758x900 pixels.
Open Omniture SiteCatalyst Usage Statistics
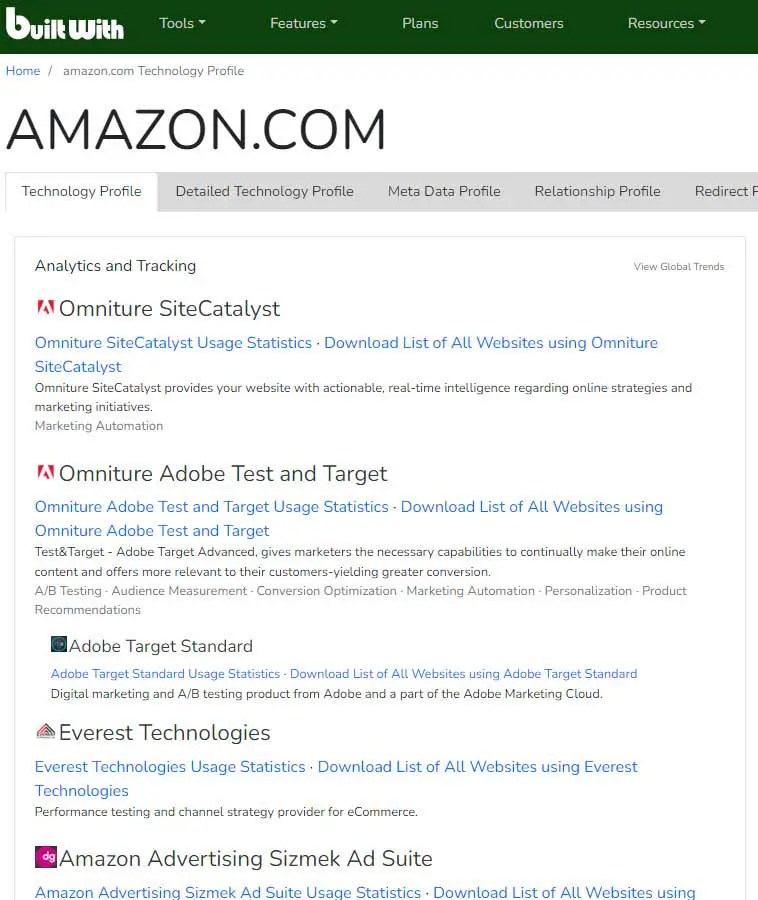pos(172,342)
